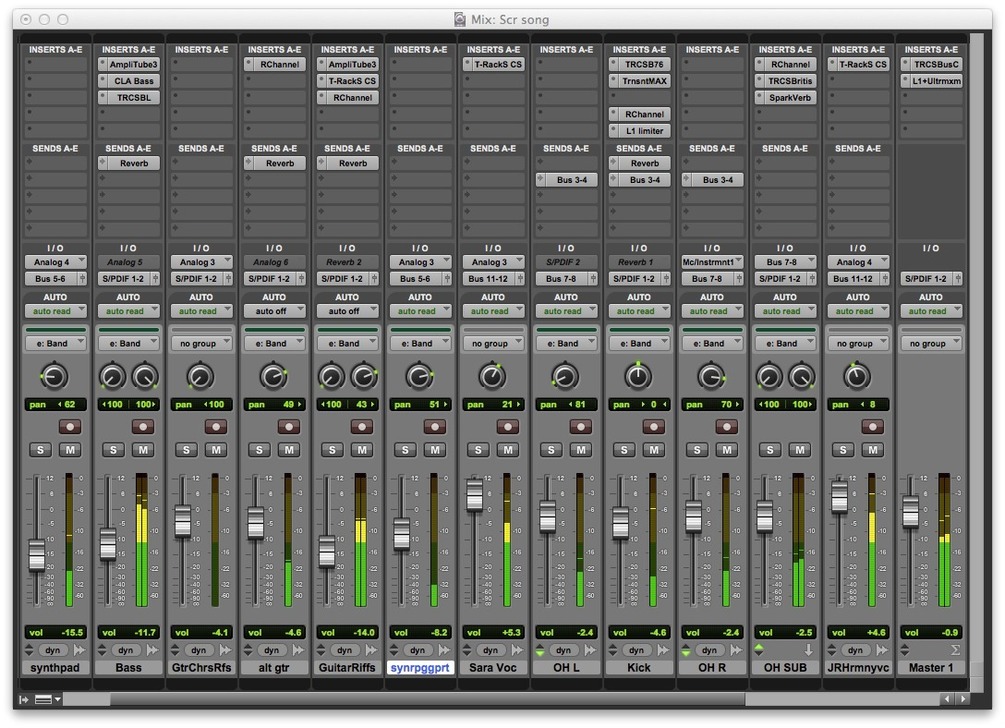Click the right pan knob on OH SUB
The image size is (1005, 728).
point(801,377)
